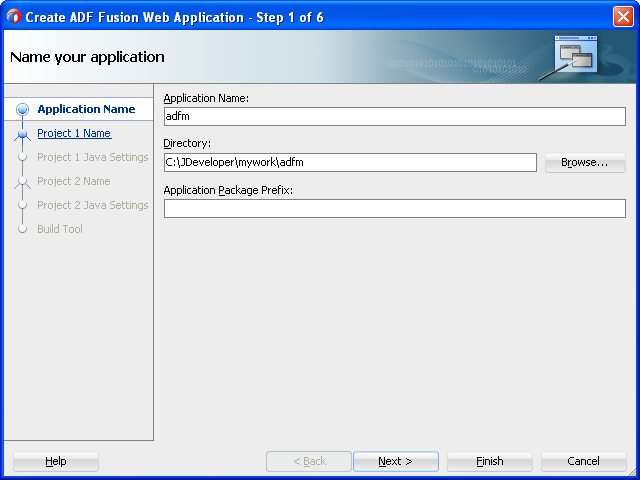Click the 'Name your application' heading

pos(87,57)
